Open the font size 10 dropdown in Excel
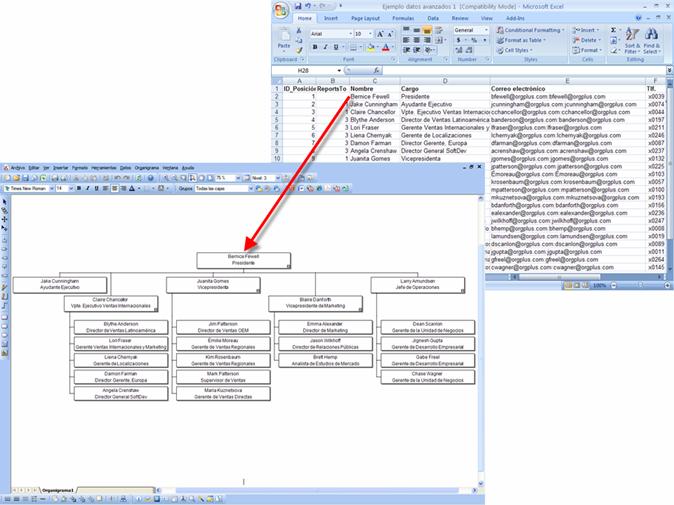This screenshot has width=674, height=505. click(371, 34)
